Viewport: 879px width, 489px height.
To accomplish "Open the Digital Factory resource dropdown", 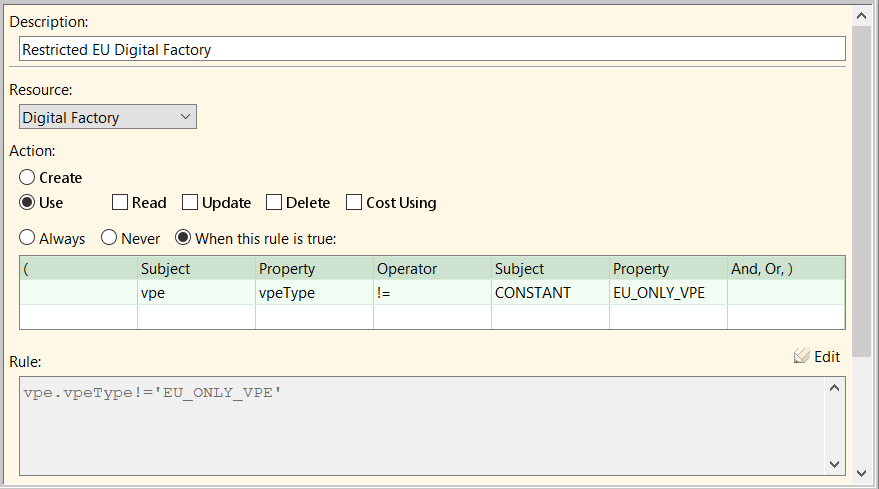I will (x=108, y=118).
